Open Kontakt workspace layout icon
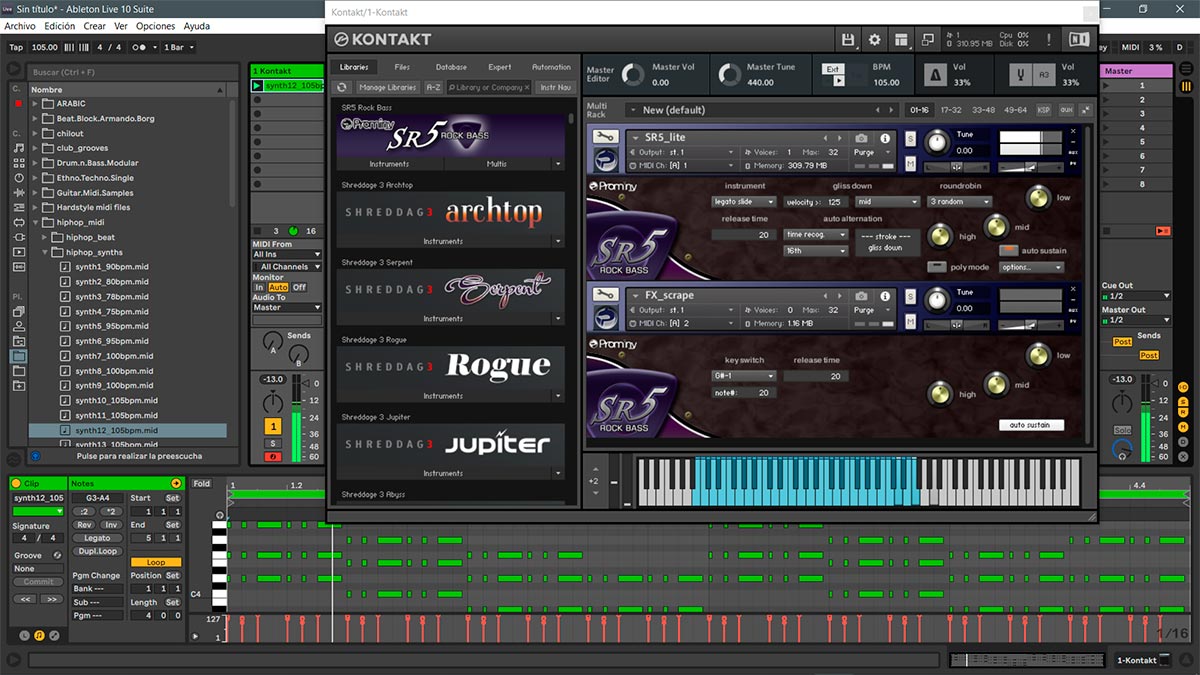Image resolution: width=1200 pixels, height=675 pixels. click(x=901, y=39)
